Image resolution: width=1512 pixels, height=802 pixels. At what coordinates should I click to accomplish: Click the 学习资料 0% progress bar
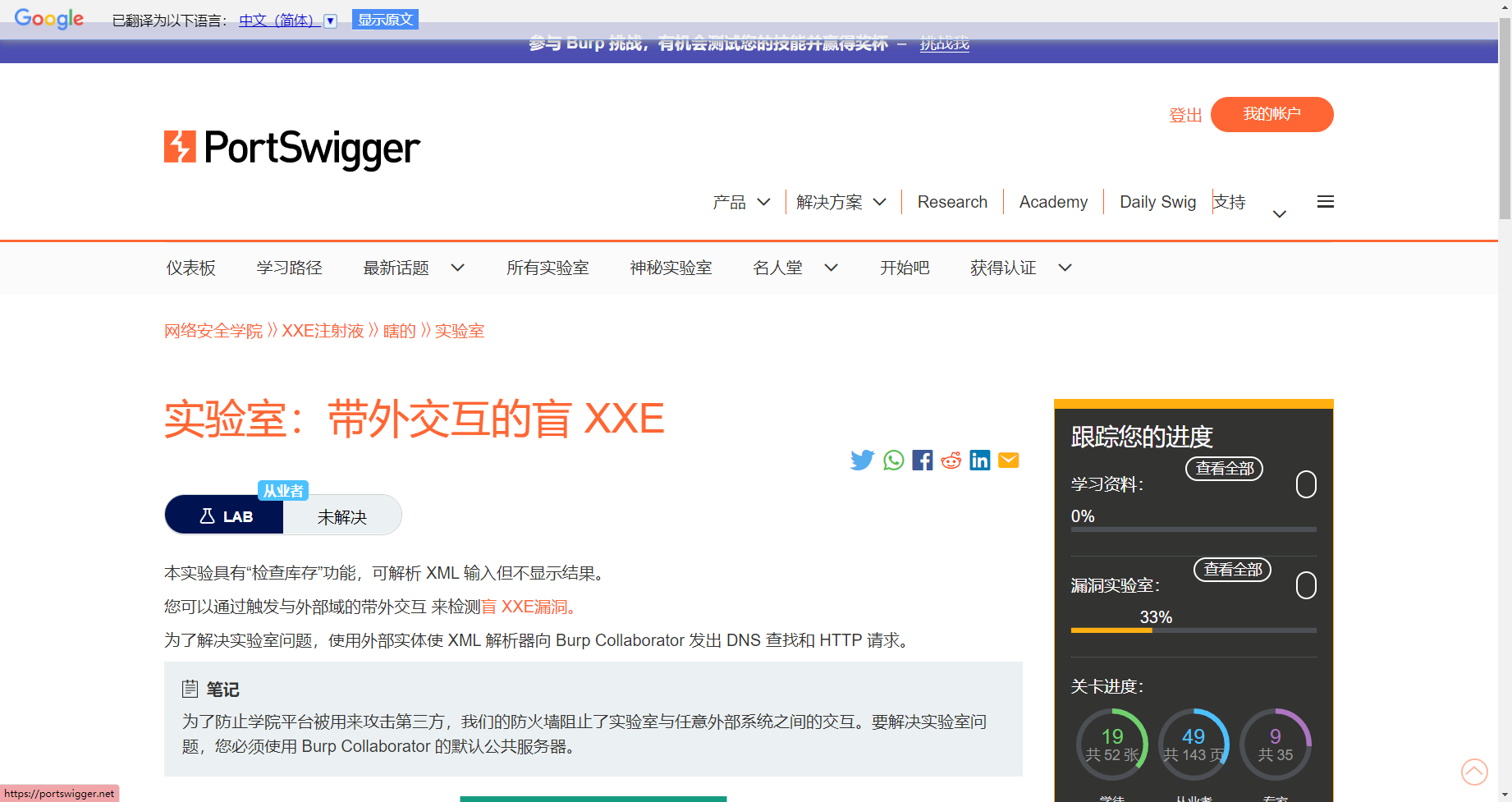pyautogui.click(x=1194, y=529)
